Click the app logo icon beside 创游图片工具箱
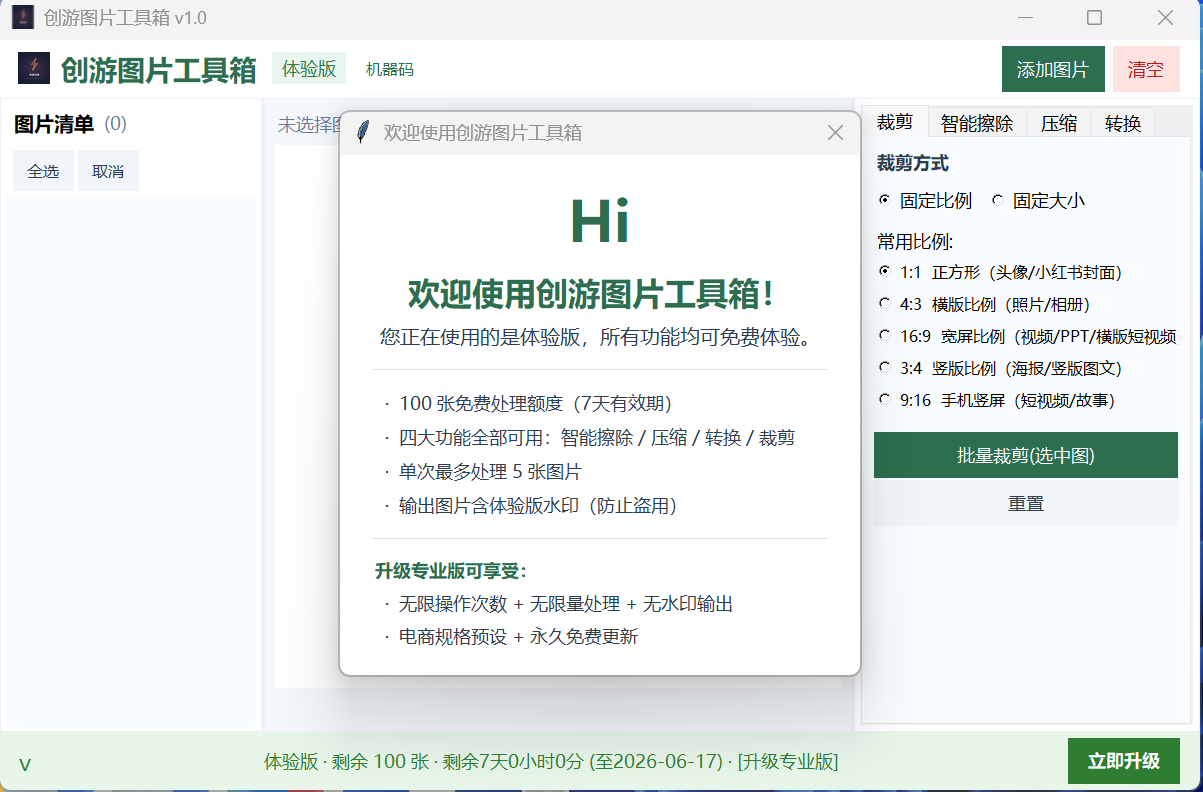This screenshot has width=1203, height=792. (x=34, y=68)
